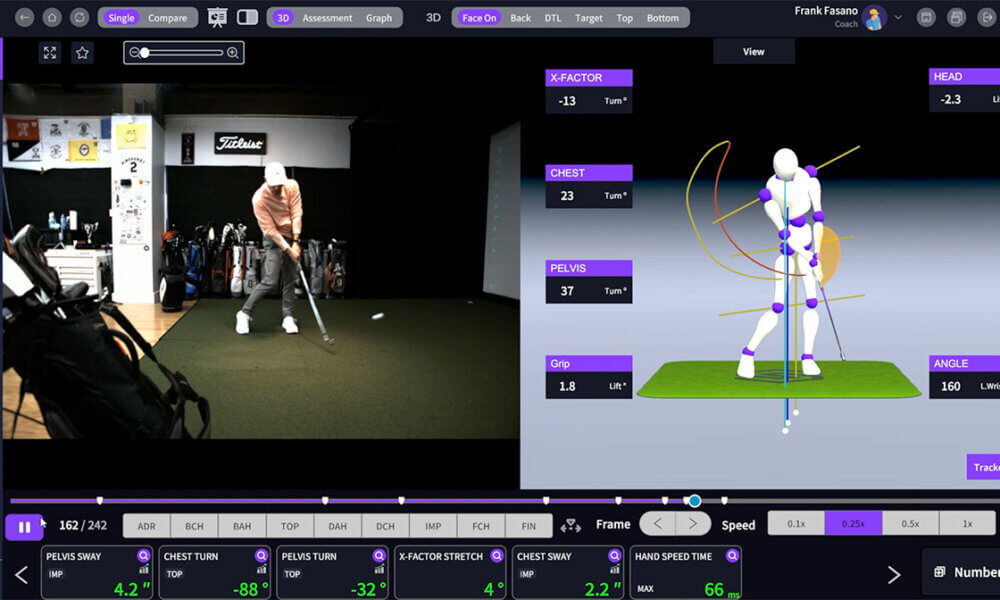
Task: Select the split-view layout icon
Action: point(249,16)
